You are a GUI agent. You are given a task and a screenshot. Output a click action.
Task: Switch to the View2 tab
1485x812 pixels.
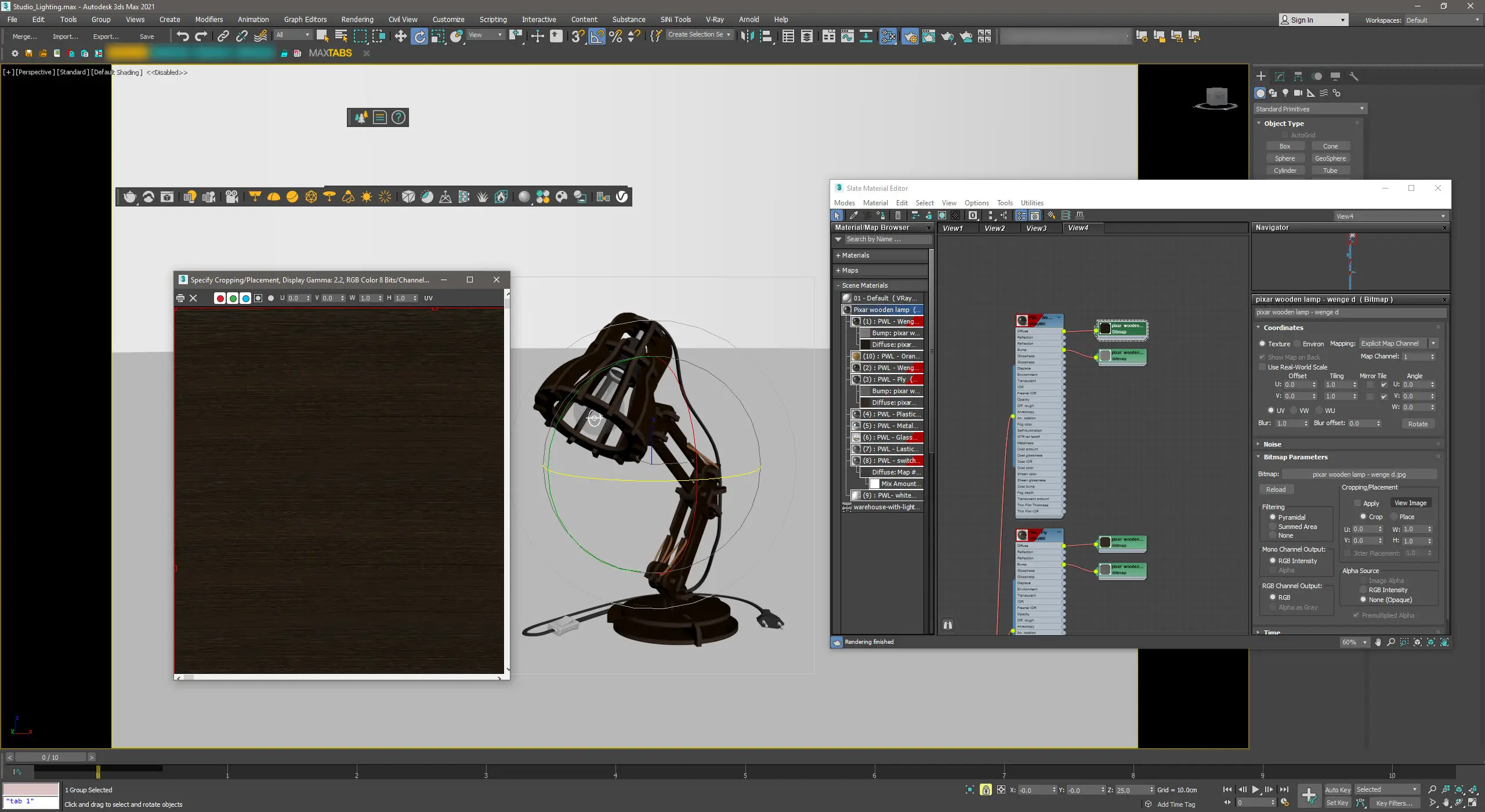994,228
